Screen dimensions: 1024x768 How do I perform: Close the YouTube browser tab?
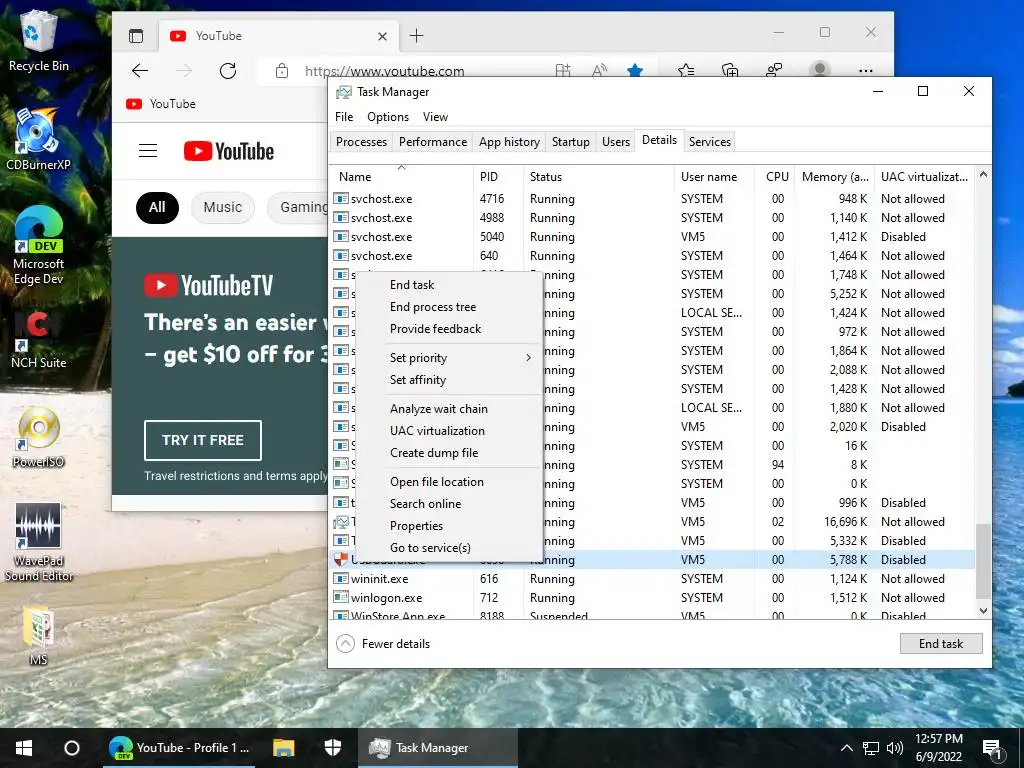click(383, 37)
